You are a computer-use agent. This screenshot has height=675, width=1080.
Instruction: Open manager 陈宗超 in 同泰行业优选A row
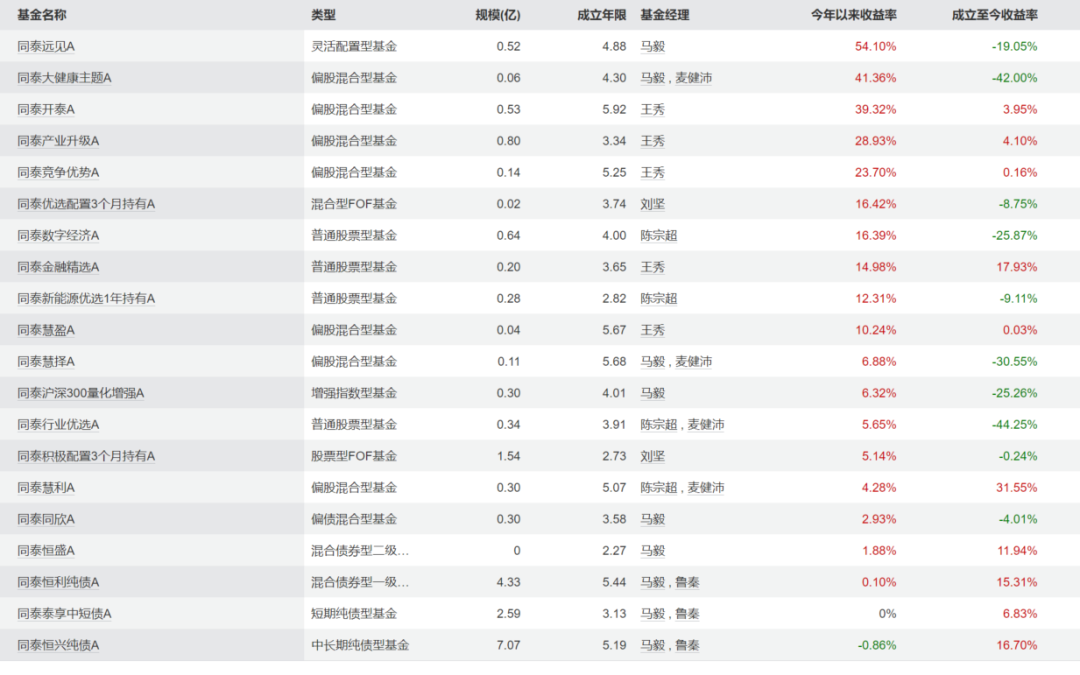[659, 424]
